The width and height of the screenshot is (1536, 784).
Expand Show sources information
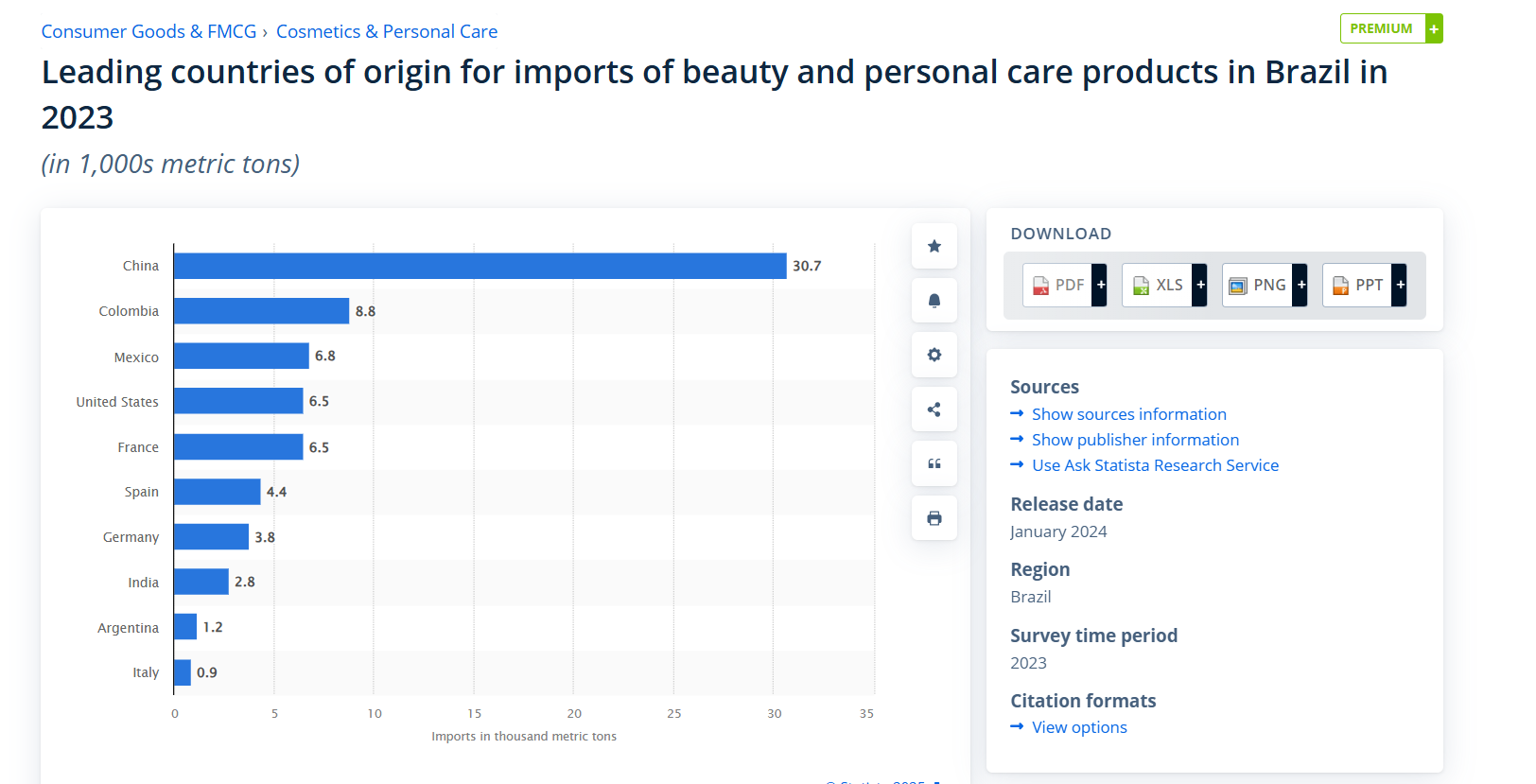(x=1128, y=414)
